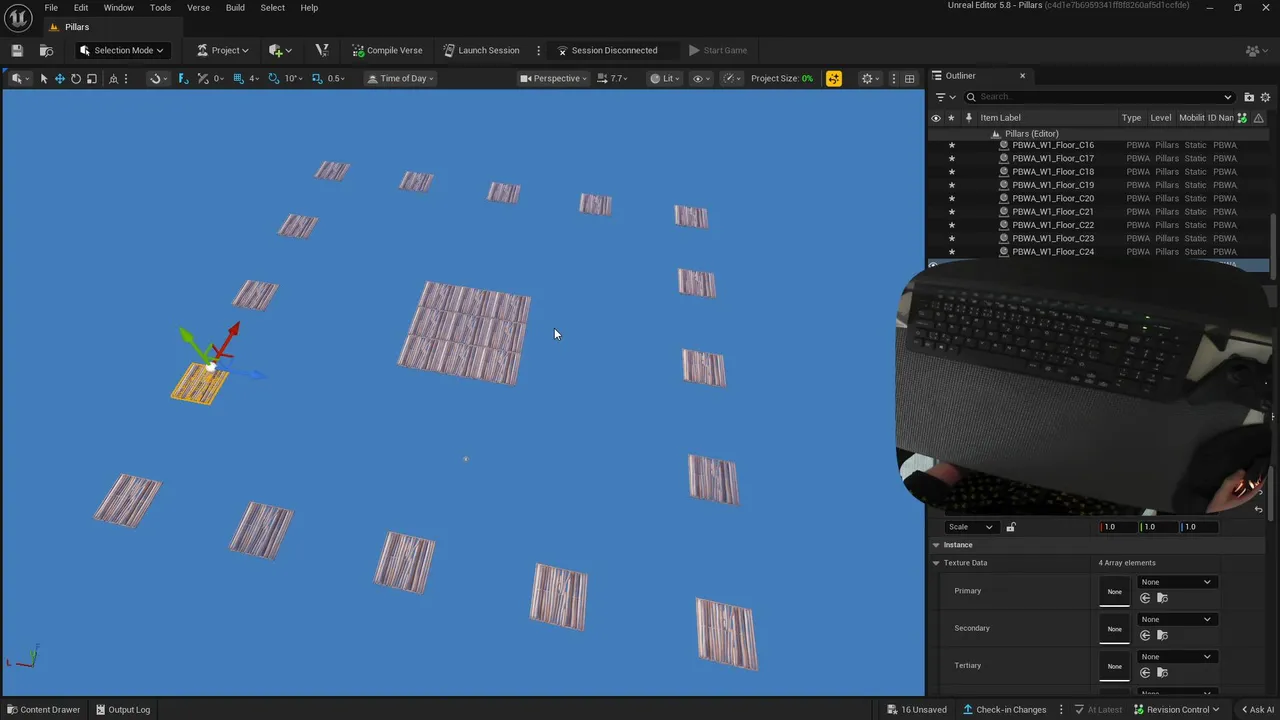Viewport: 1280px width, 720px height.
Task: Choose the select arrow tool in viewport toolbar
Action: [44, 78]
